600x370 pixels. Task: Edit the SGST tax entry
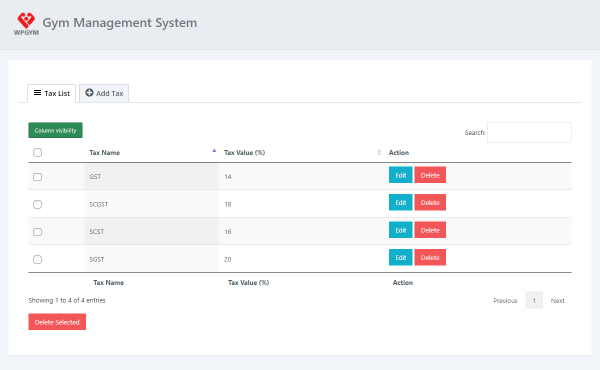[401, 258]
